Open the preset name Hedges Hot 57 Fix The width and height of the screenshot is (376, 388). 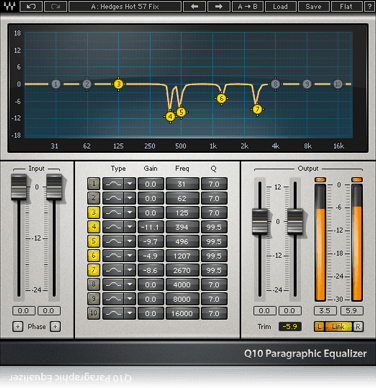click(x=125, y=6)
